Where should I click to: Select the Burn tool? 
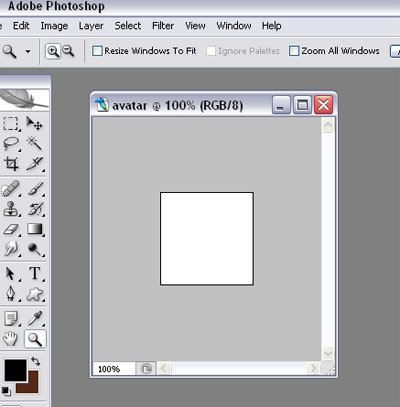click(34, 249)
